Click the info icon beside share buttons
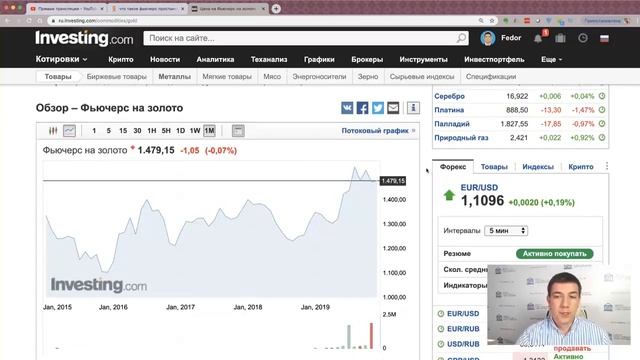The image size is (640, 360). click(x=413, y=108)
